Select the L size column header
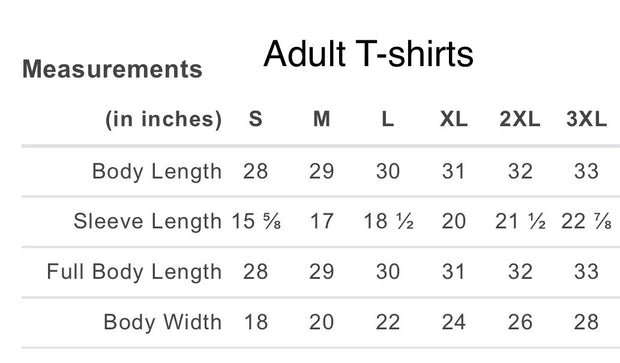This screenshot has width=620, height=363. coord(388,119)
